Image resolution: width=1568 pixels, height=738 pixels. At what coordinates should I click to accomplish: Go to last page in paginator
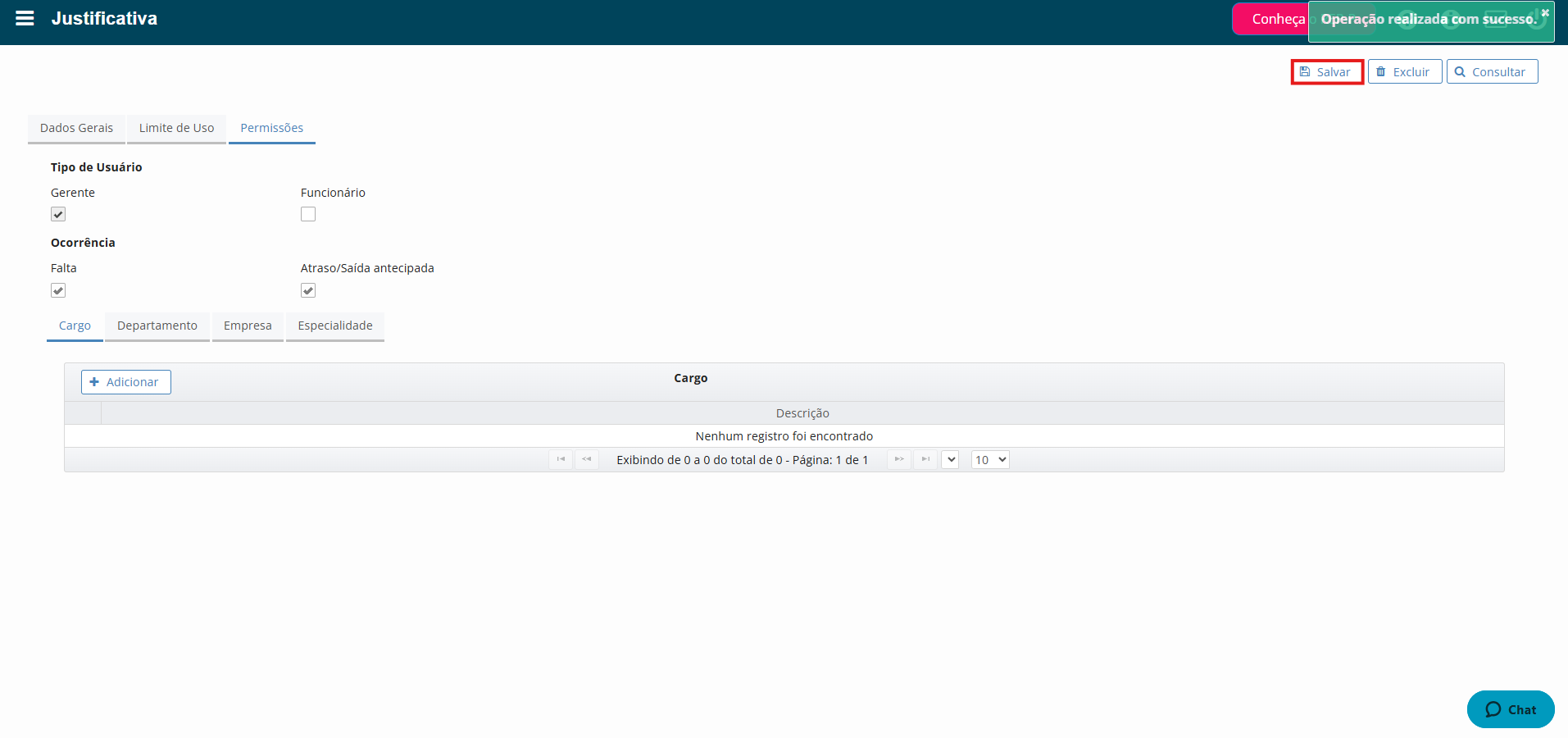[x=925, y=459]
